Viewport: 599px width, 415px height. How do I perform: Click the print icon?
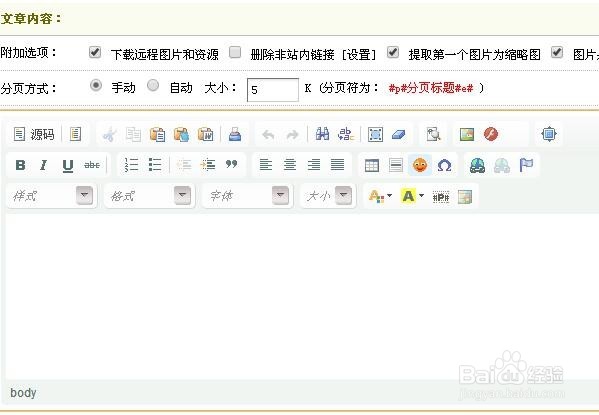235,135
